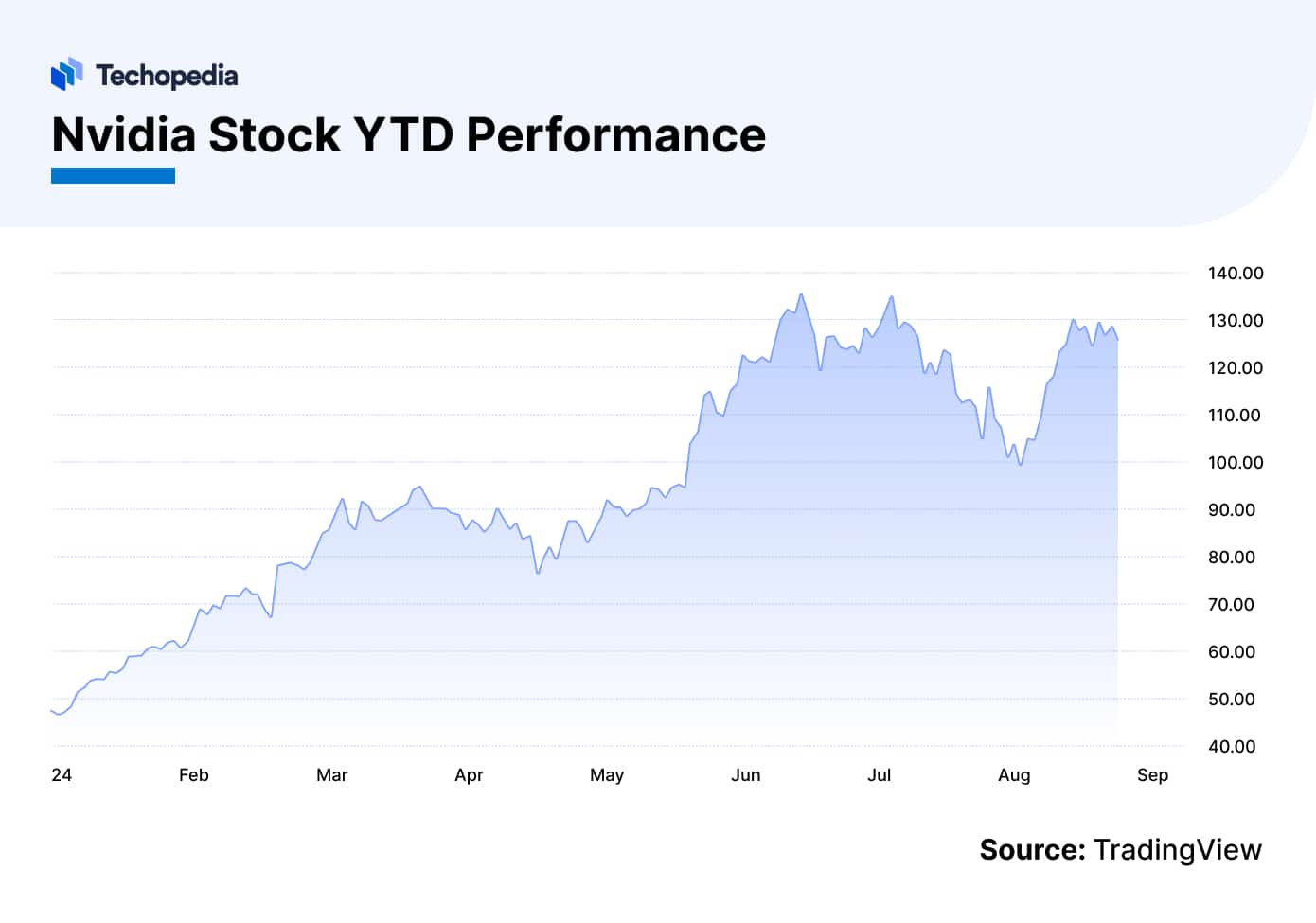This screenshot has height=923, width=1316.
Task: Select the Nvidia Stock YTD Performance title
Action: 409,134
